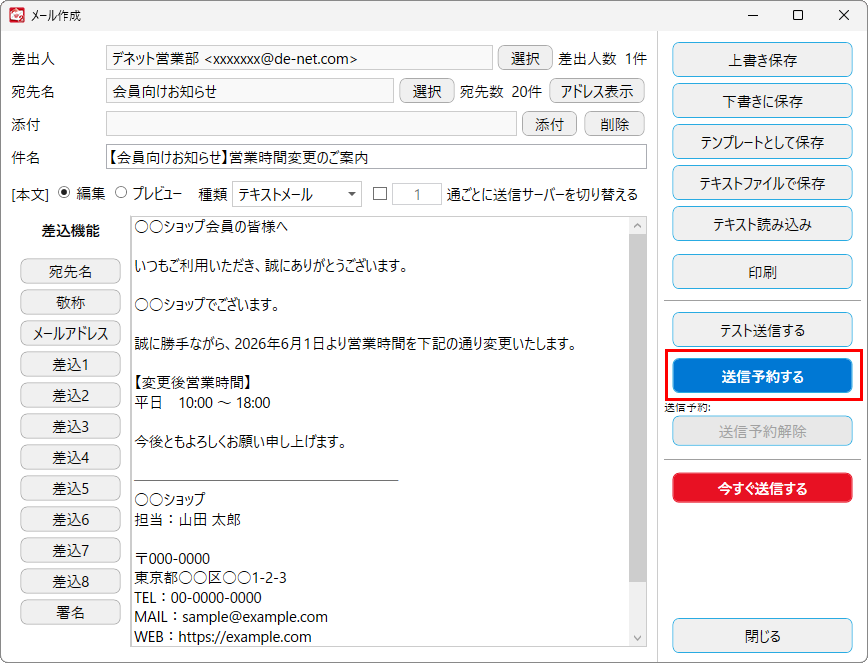Click テンプレートとして保存 button
Screen dimensions: 868x663
[762, 142]
